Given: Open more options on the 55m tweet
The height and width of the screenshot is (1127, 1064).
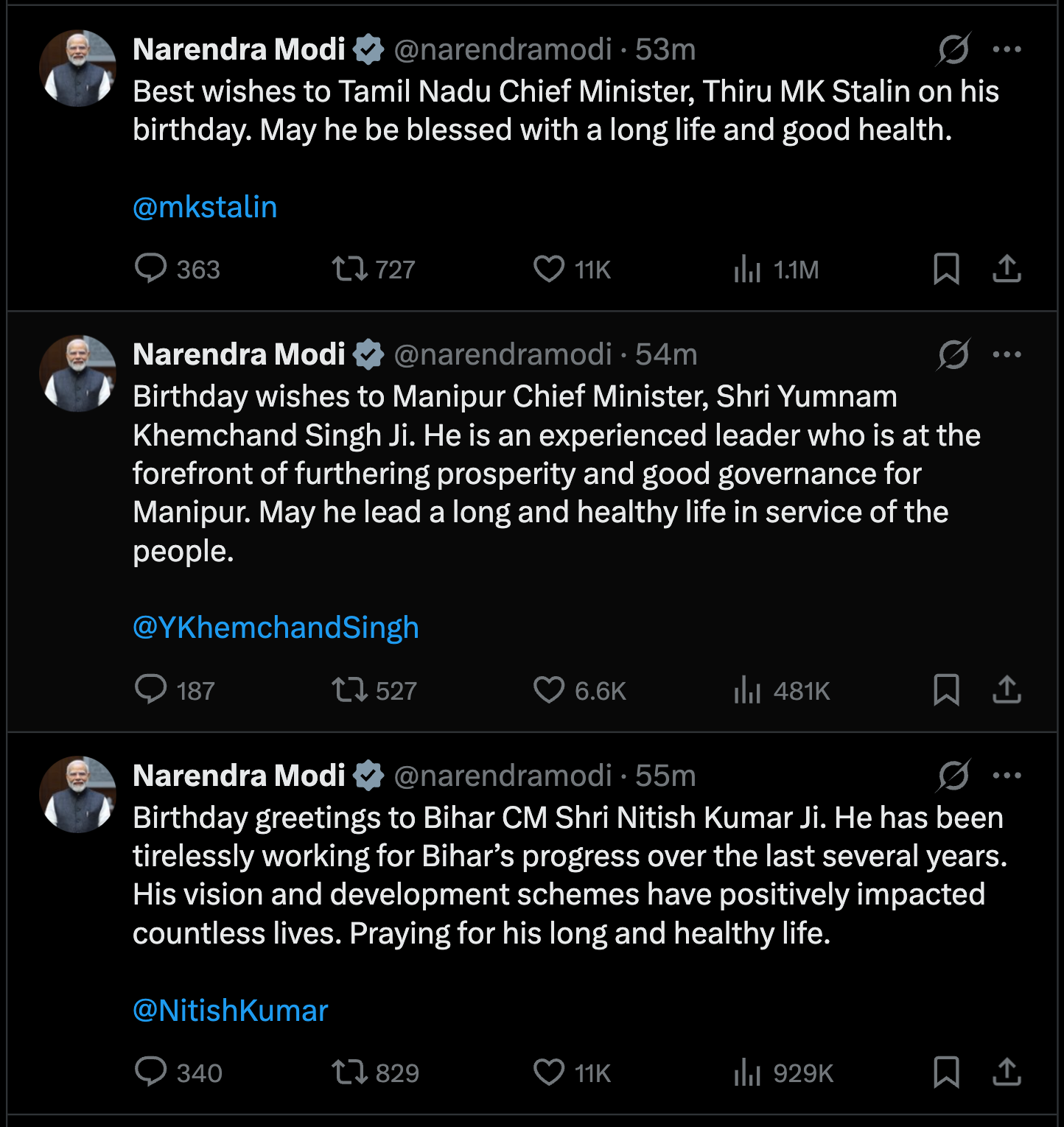Looking at the screenshot, I should tap(1007, 776).
